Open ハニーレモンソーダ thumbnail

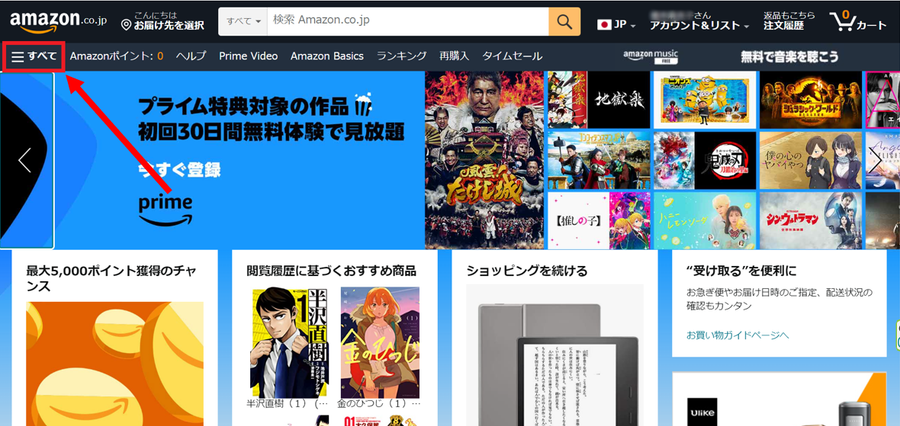705,220
